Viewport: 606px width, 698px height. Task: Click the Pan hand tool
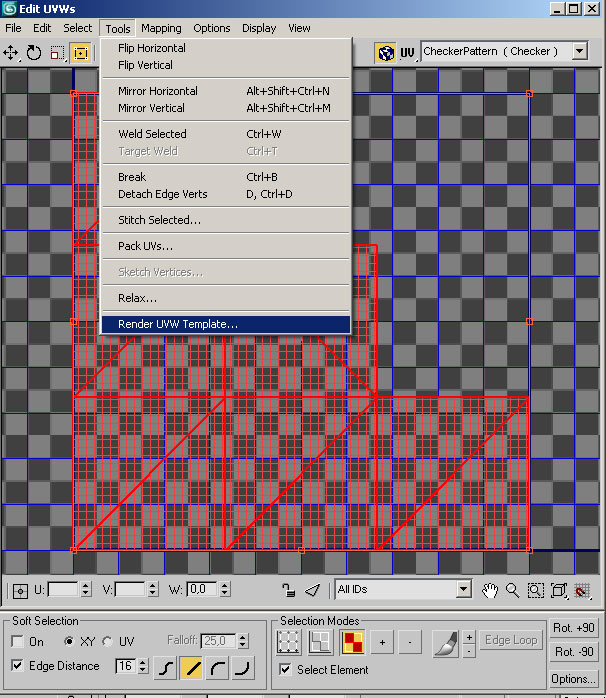tap(490, 590)
